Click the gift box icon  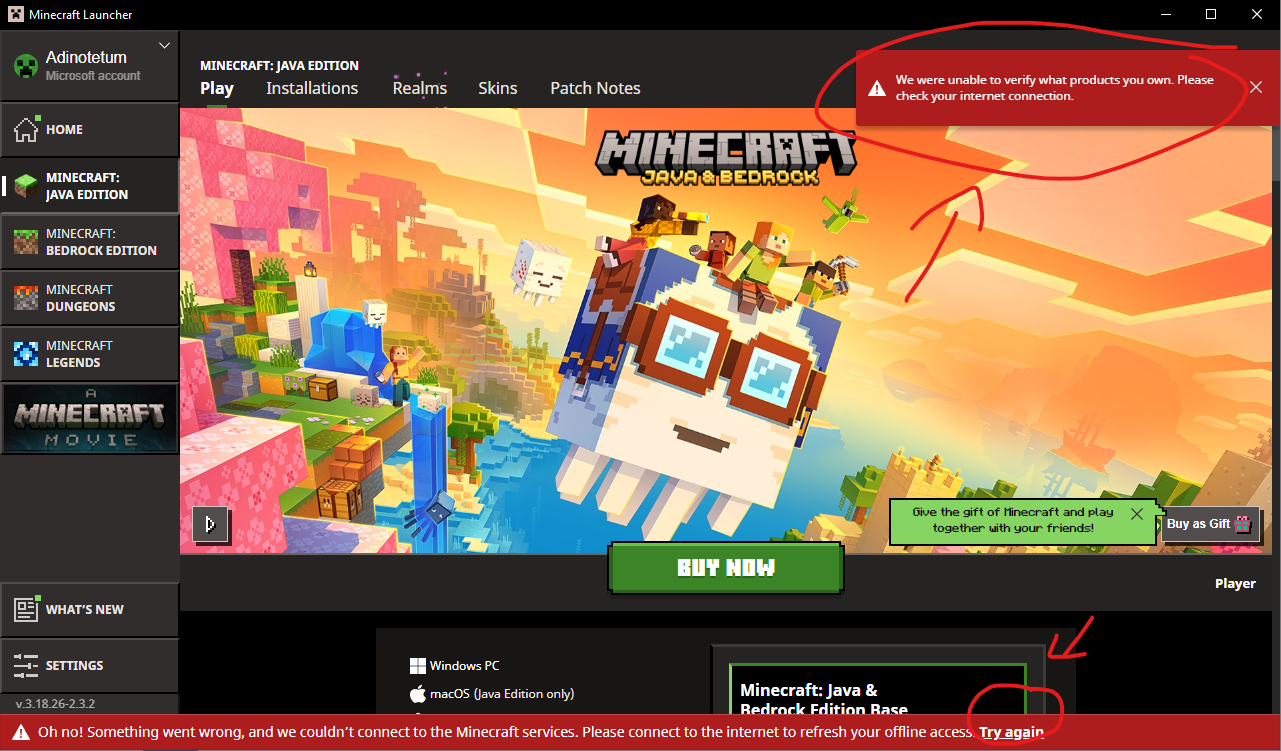coord(1243,523)
